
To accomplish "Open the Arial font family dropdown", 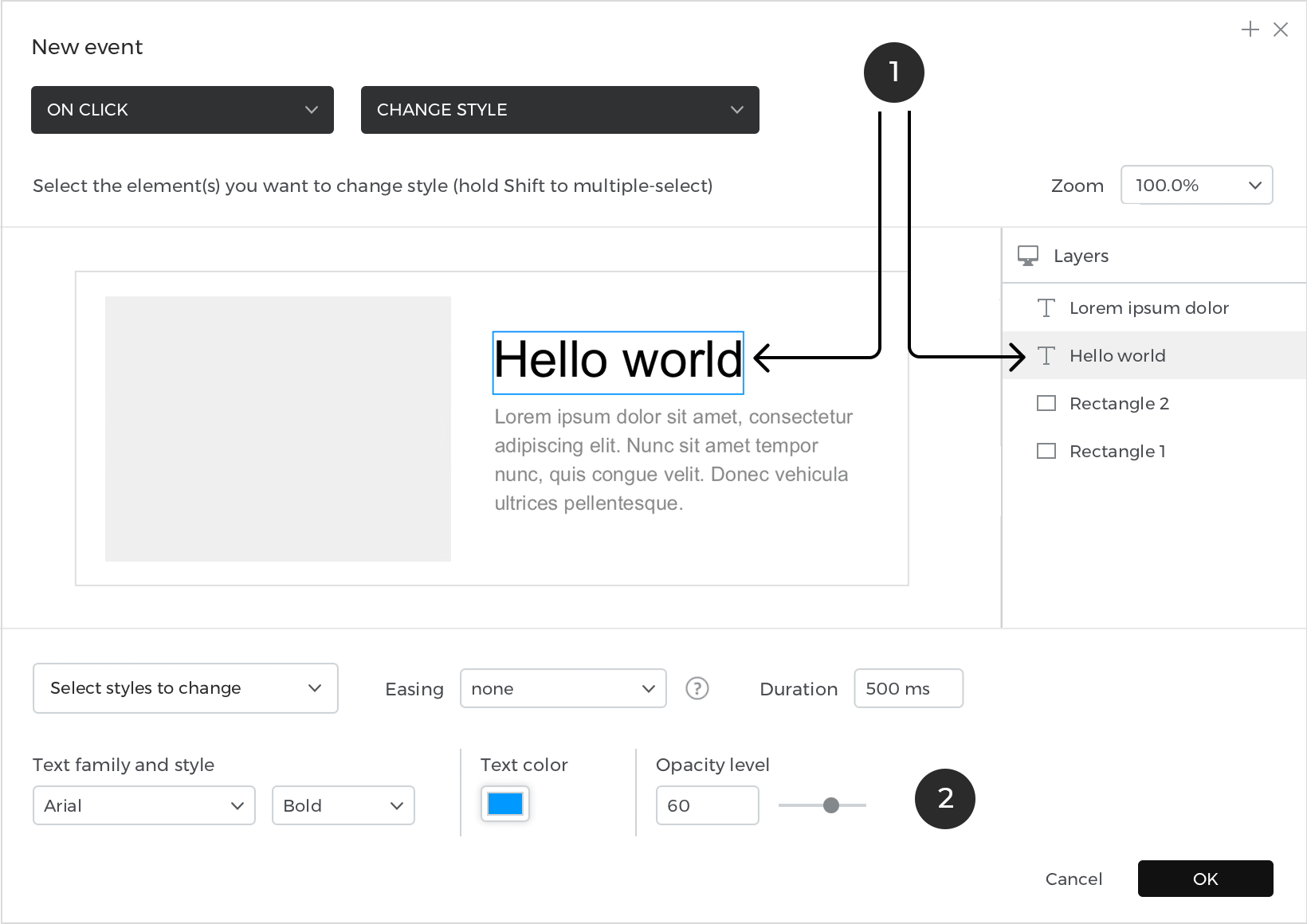I will 144,805.
